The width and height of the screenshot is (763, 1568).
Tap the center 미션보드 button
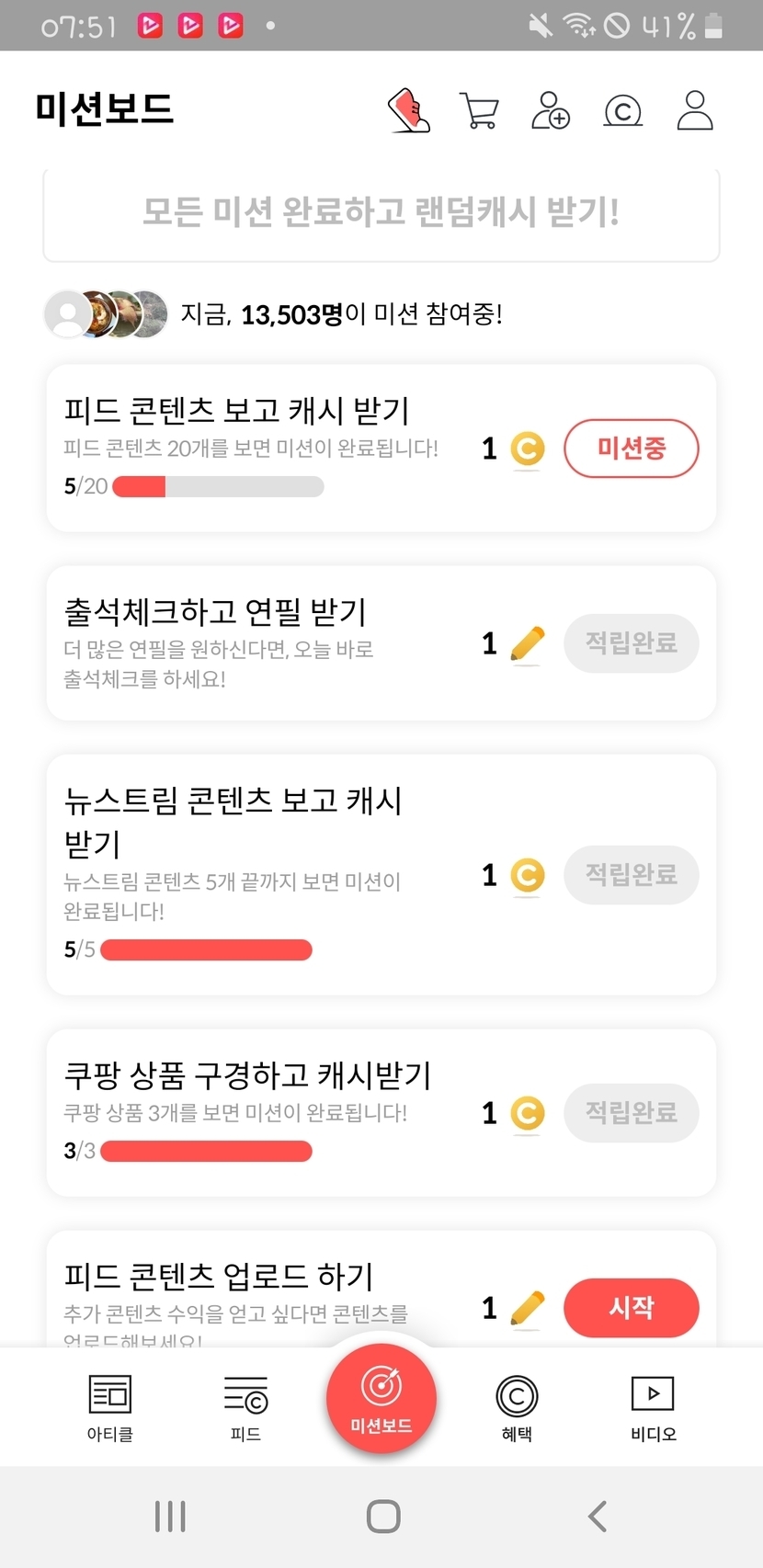(x=381, y=1397)
